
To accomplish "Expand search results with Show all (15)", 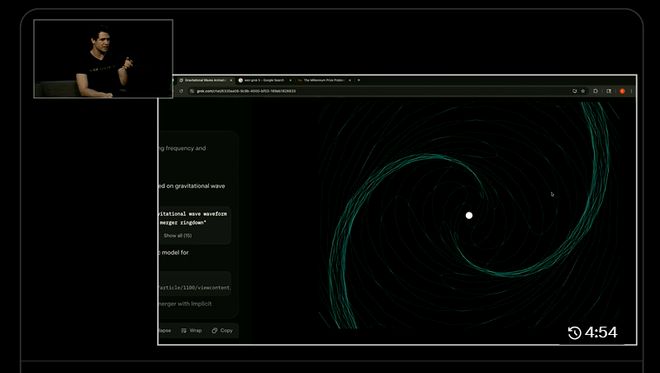I will point(178,235).
